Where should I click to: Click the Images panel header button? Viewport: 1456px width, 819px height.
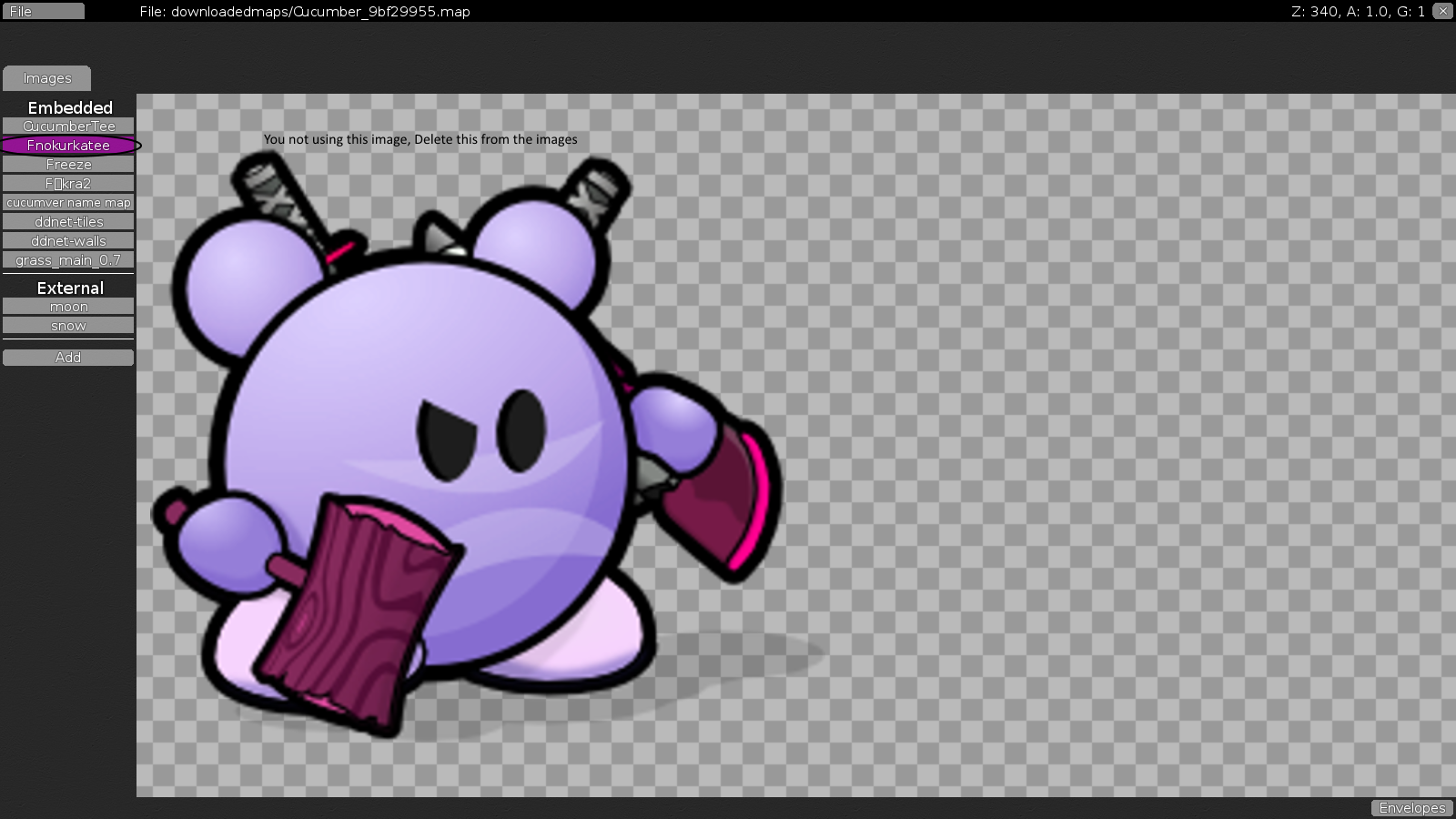[x=45, y=78]
